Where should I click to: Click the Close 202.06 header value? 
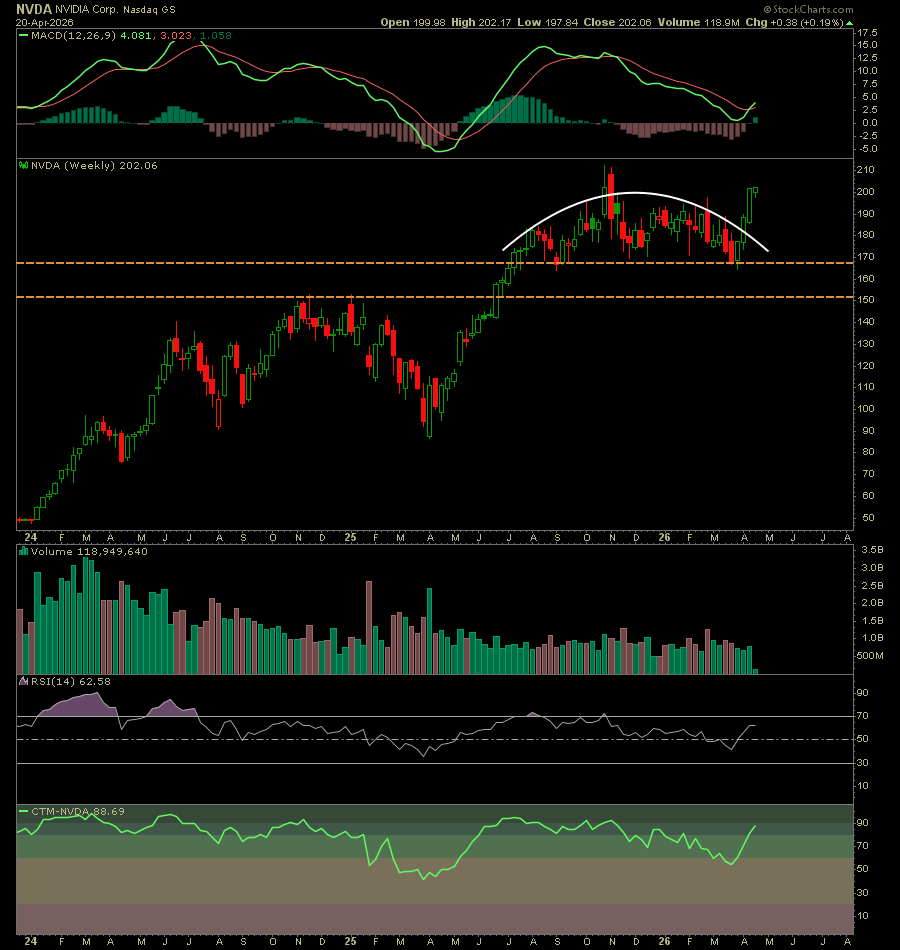point(618,22)
